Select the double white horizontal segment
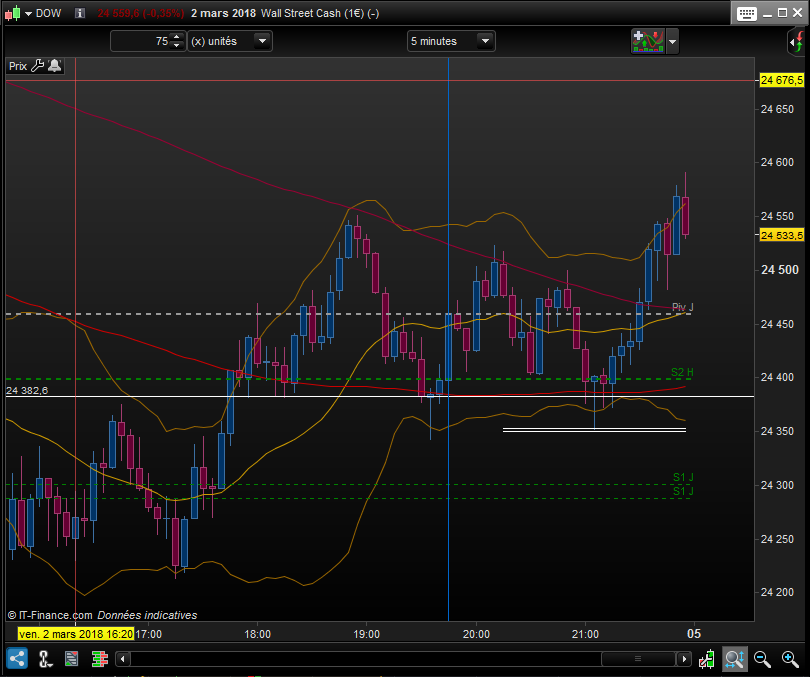Screen dimensions: 810x677 (x=594, y=430)
